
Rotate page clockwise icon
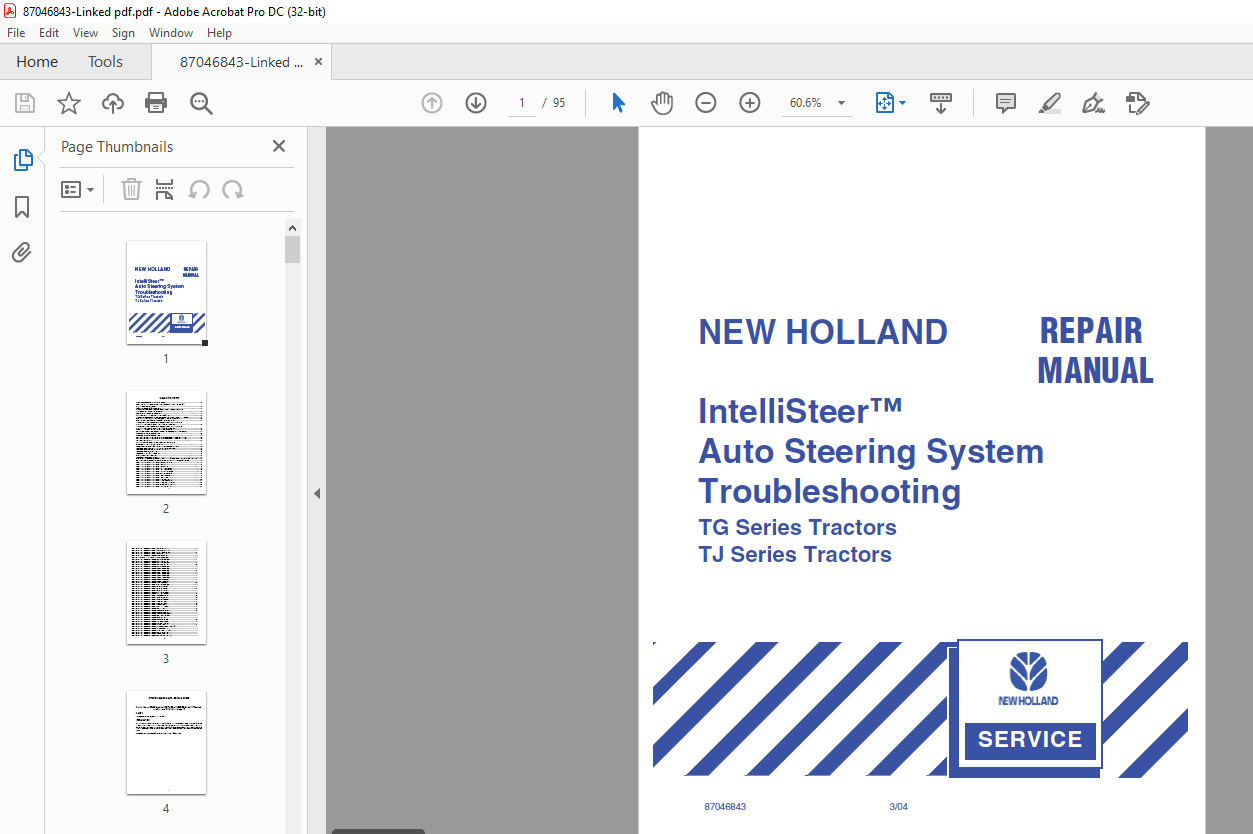pos(233,189)
